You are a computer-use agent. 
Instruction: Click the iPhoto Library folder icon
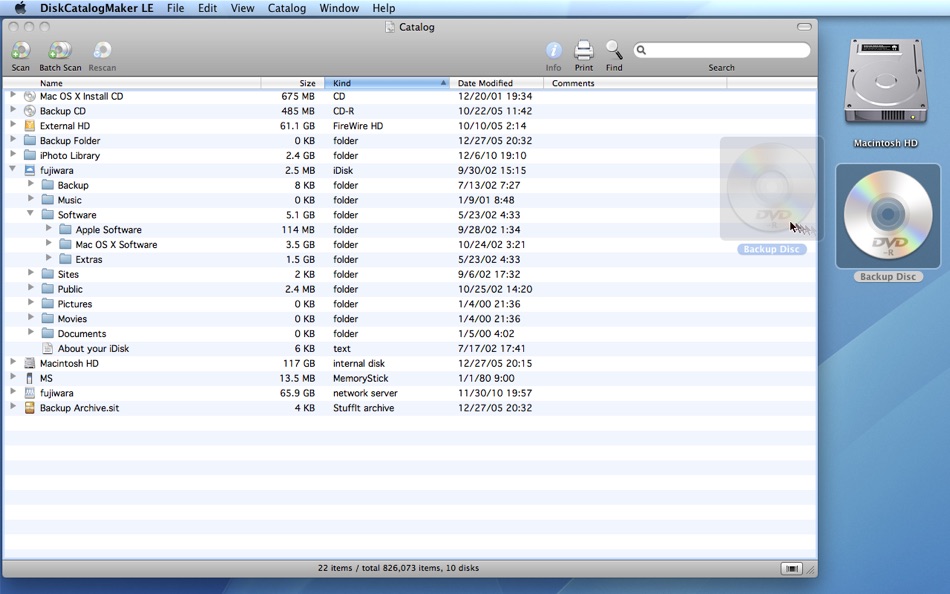(x=30, y=156)
